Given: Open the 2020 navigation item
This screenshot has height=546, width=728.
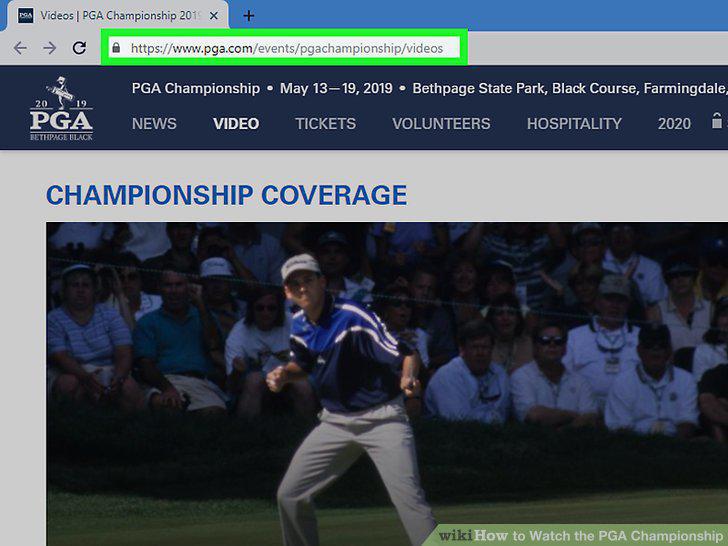Looking at the screenshot, I should point(674,124).
